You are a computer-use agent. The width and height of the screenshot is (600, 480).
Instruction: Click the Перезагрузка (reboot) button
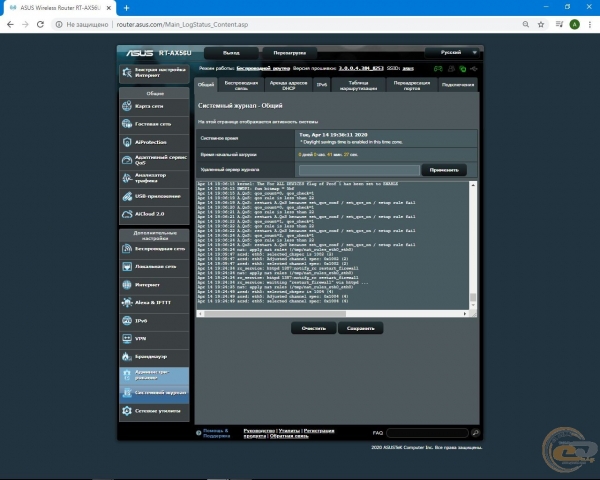pyautogui.click(x=290, y=53)
